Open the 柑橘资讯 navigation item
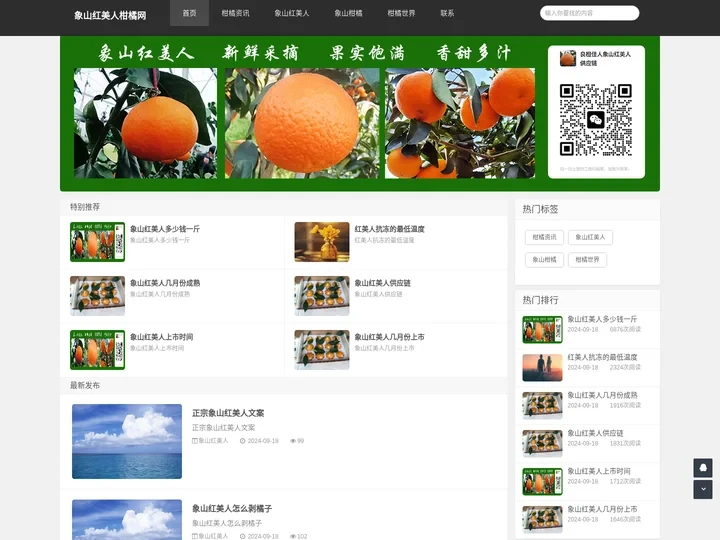720x540 pixels. pos(235,13)
